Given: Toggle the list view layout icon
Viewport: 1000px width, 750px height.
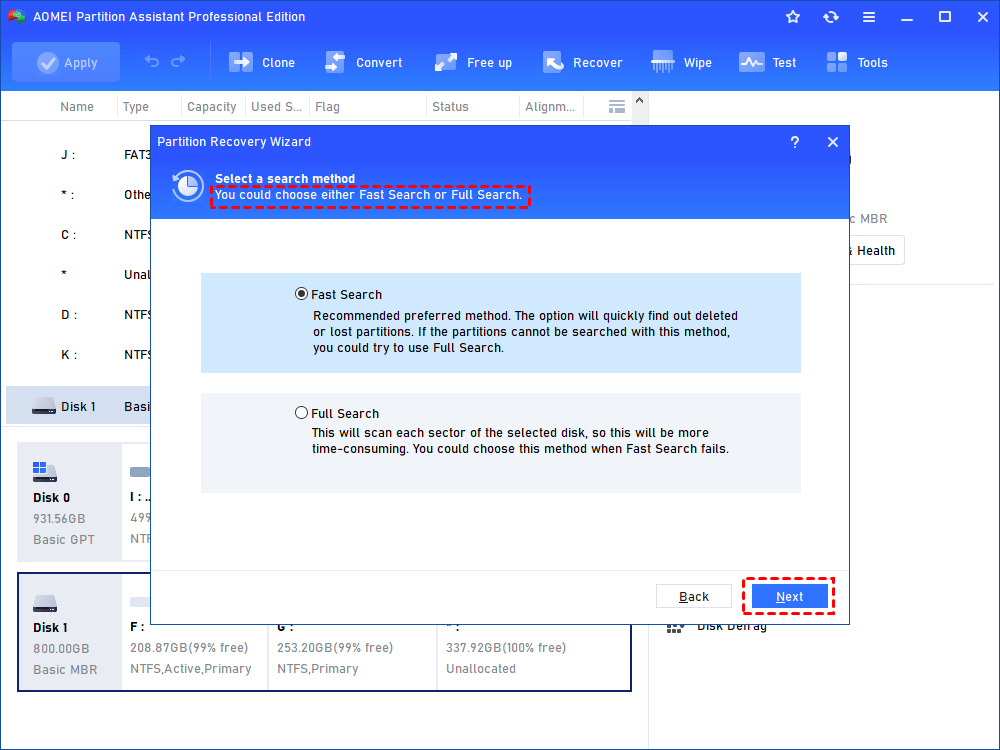Looking at the screenshot, I should click(x=616, y=105).
